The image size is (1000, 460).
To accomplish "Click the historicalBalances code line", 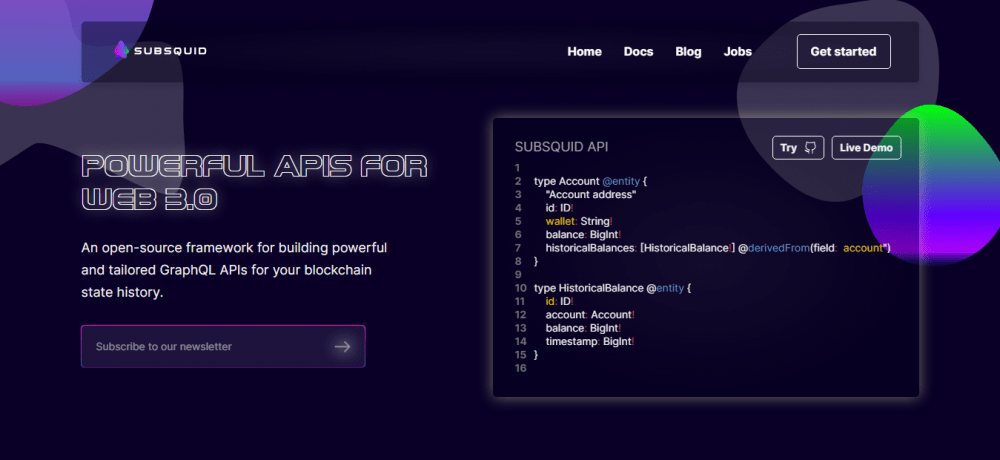I will click(x=717, y=248).
